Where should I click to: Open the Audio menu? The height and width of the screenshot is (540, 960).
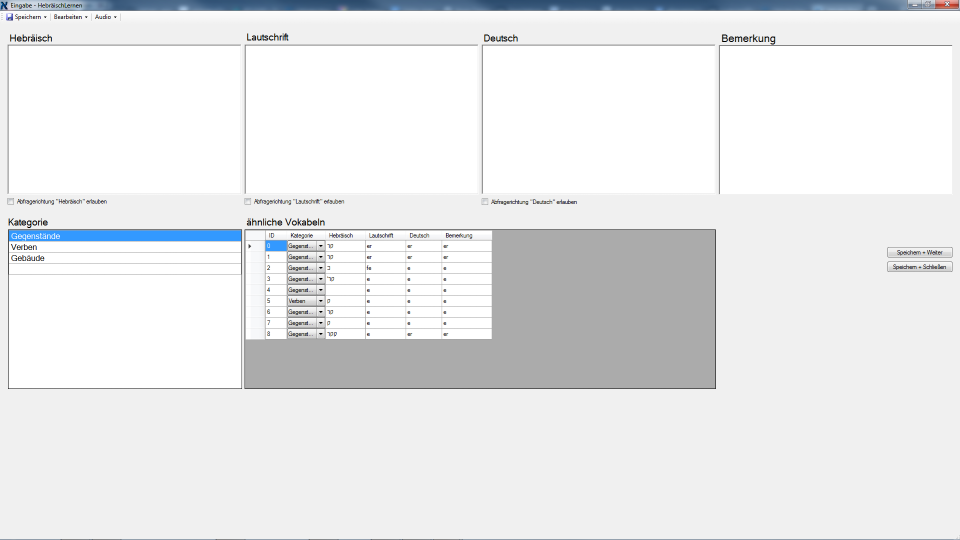(x=106, y=17)
